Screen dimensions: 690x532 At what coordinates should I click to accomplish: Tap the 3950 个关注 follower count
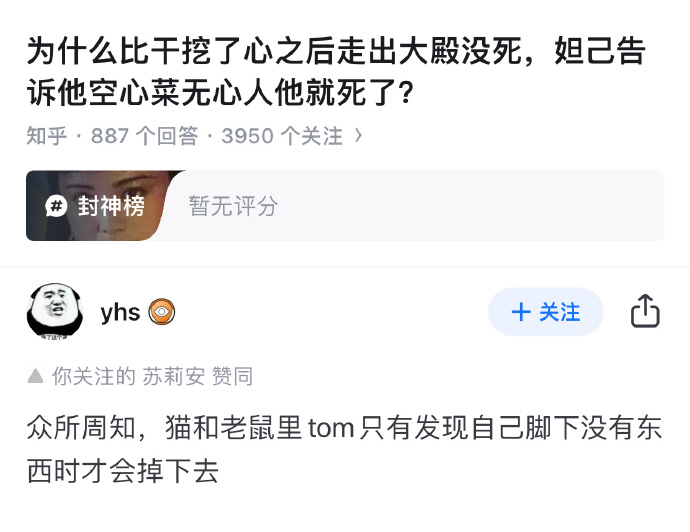pyautogui.click(x=282, y=136)
